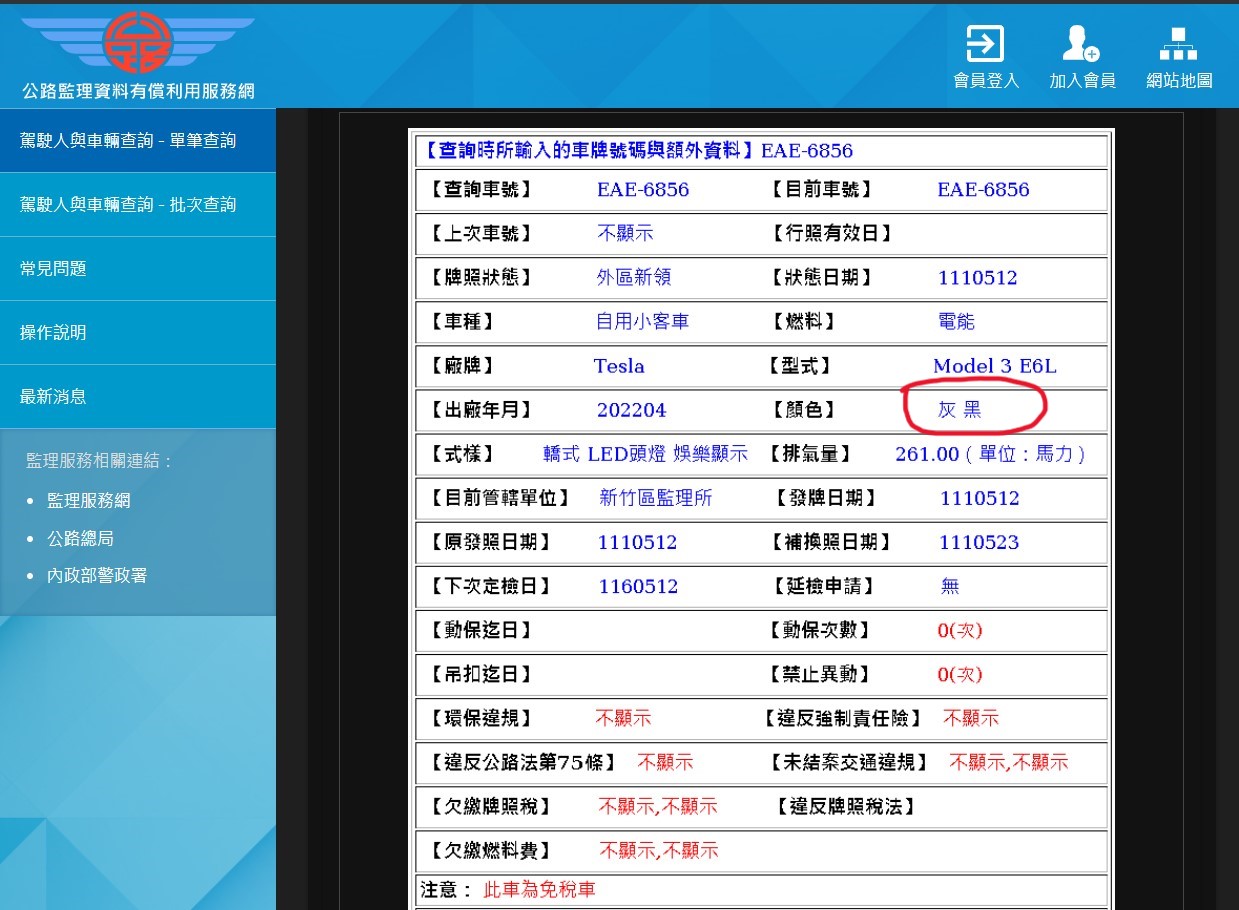Open 最新消息 sidebar item
Viewport: 1239px width, 910px height.
pyautogui.click(x=54, y=397)
